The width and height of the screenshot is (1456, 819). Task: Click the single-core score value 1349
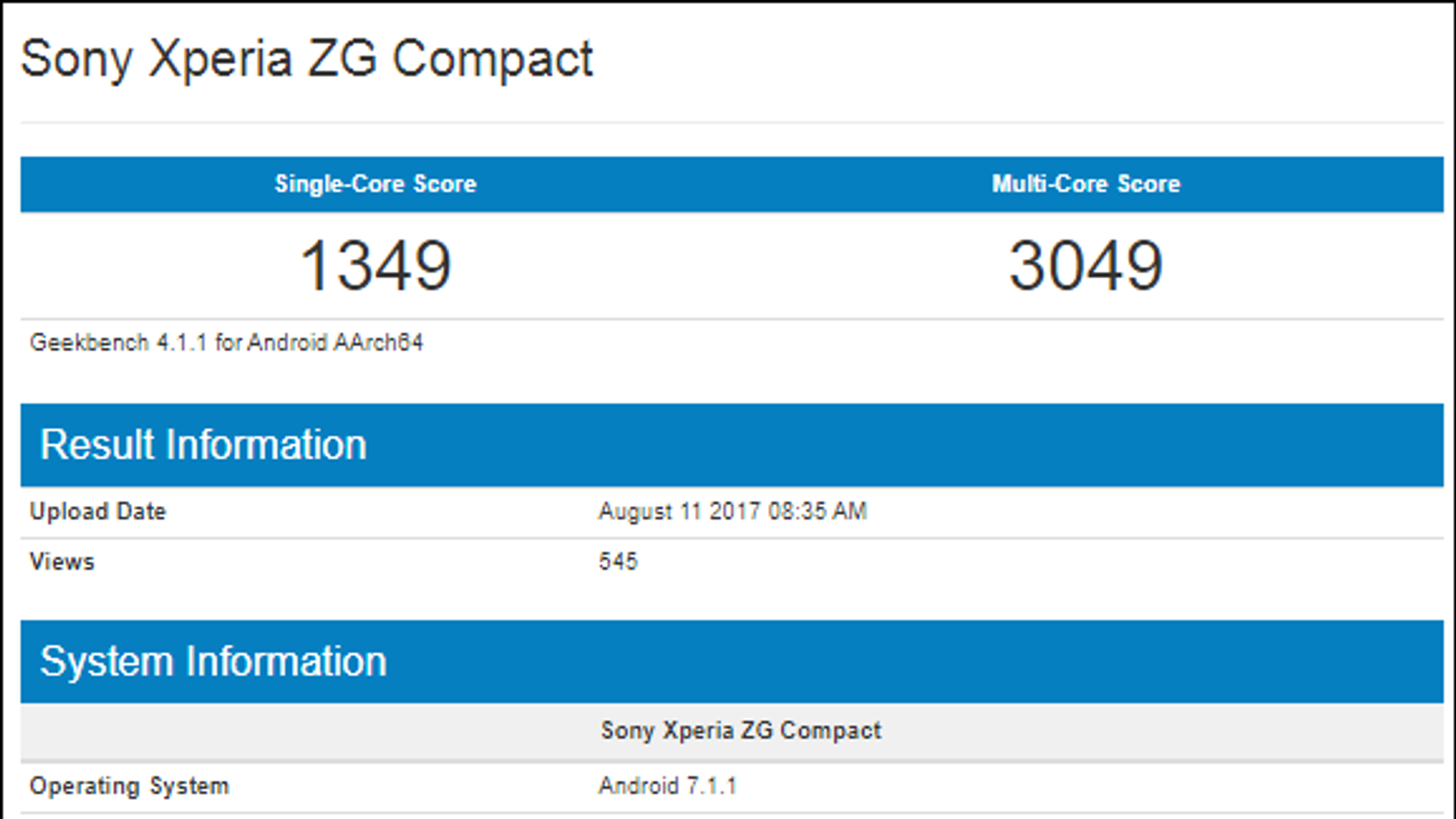click(375, 266)
